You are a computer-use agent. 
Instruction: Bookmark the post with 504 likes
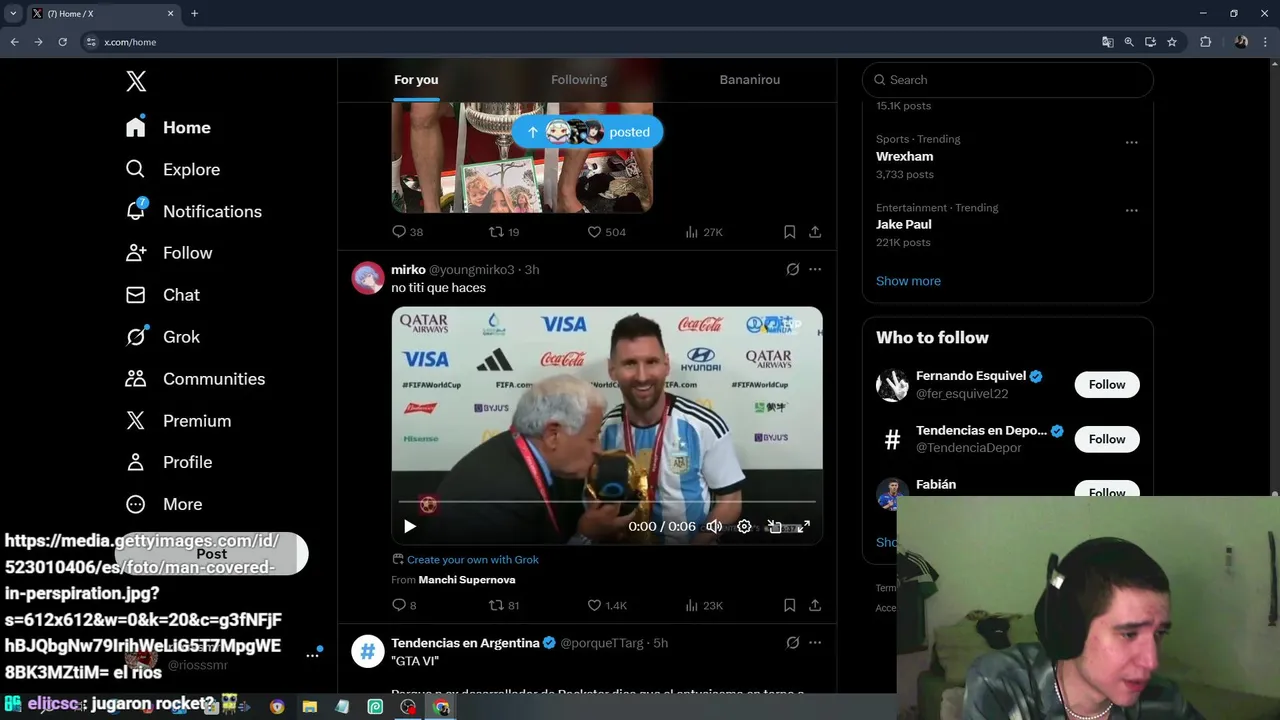789,232
